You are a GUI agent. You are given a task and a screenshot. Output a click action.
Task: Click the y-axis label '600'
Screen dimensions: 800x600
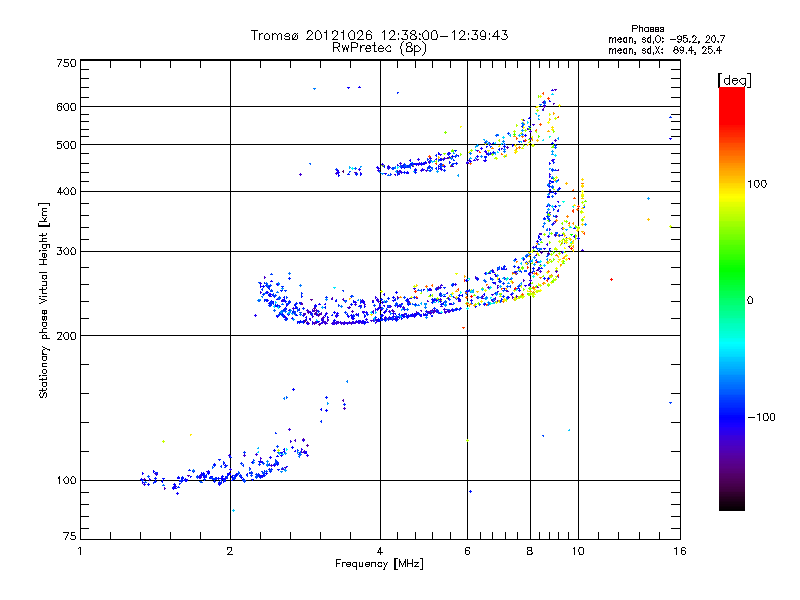click(66, 107)
